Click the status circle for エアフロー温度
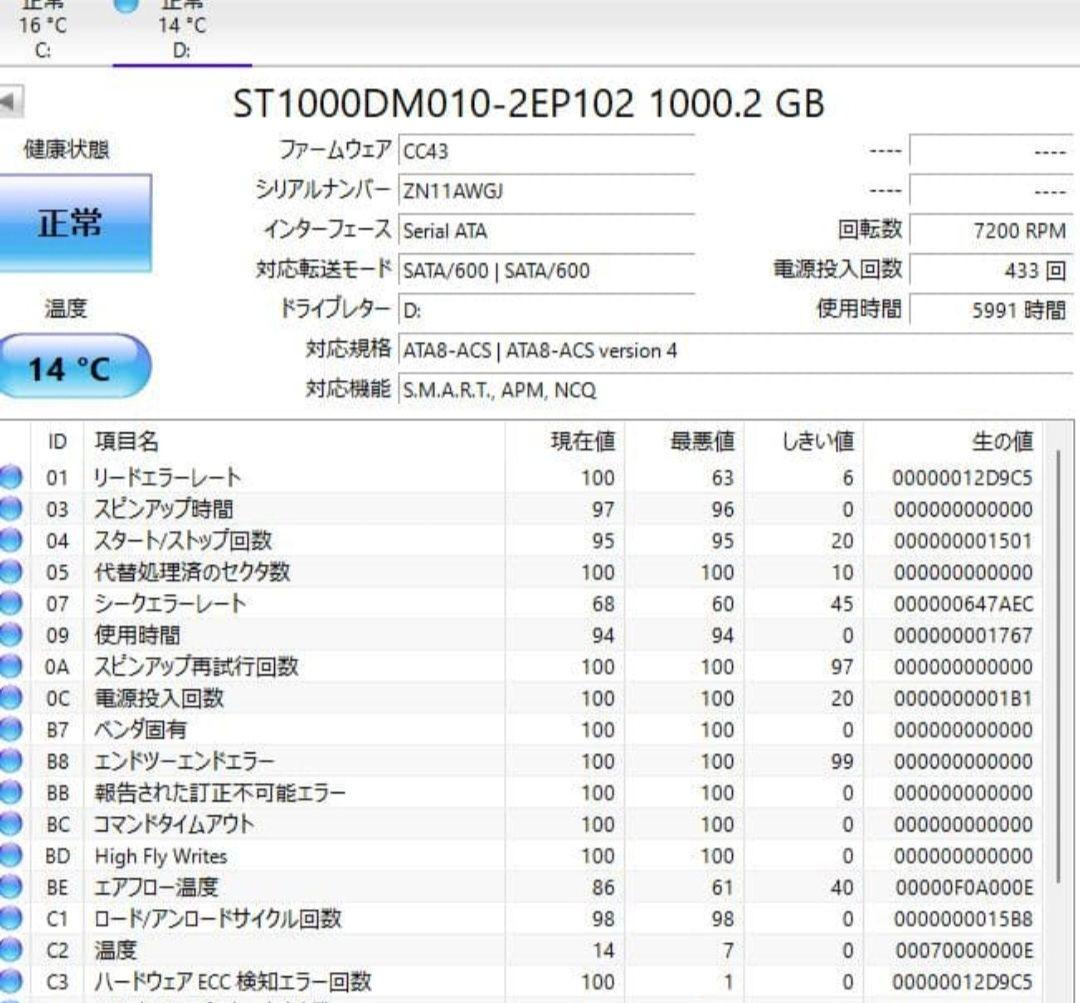This screenshot has height=1003, width=1080. (10, 886)
